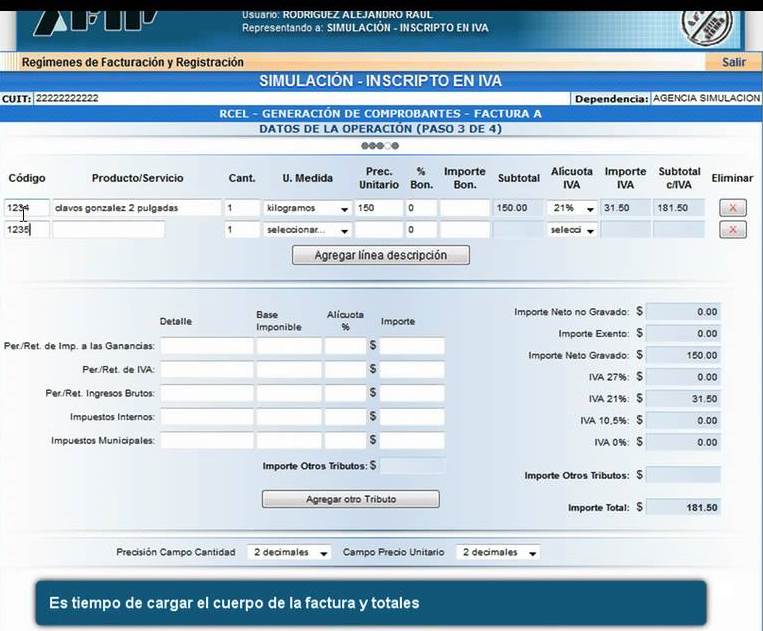The width and height of the screenshot is (763, 631).
Task: Click the Producto/Servicio field of second row
Action: [x=108, y=230]
